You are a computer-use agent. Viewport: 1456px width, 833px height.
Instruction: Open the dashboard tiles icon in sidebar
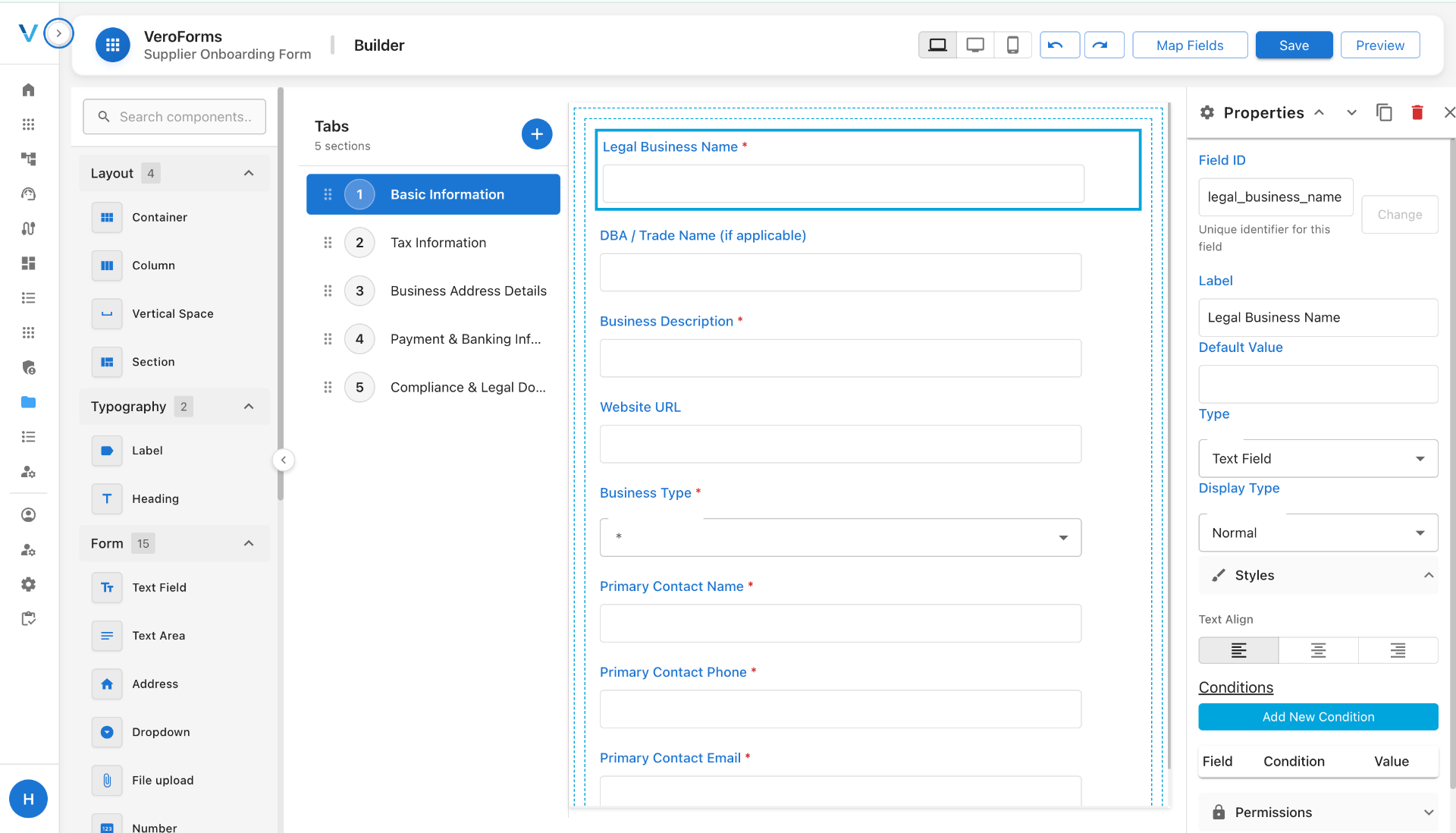(x=28, y=263)
